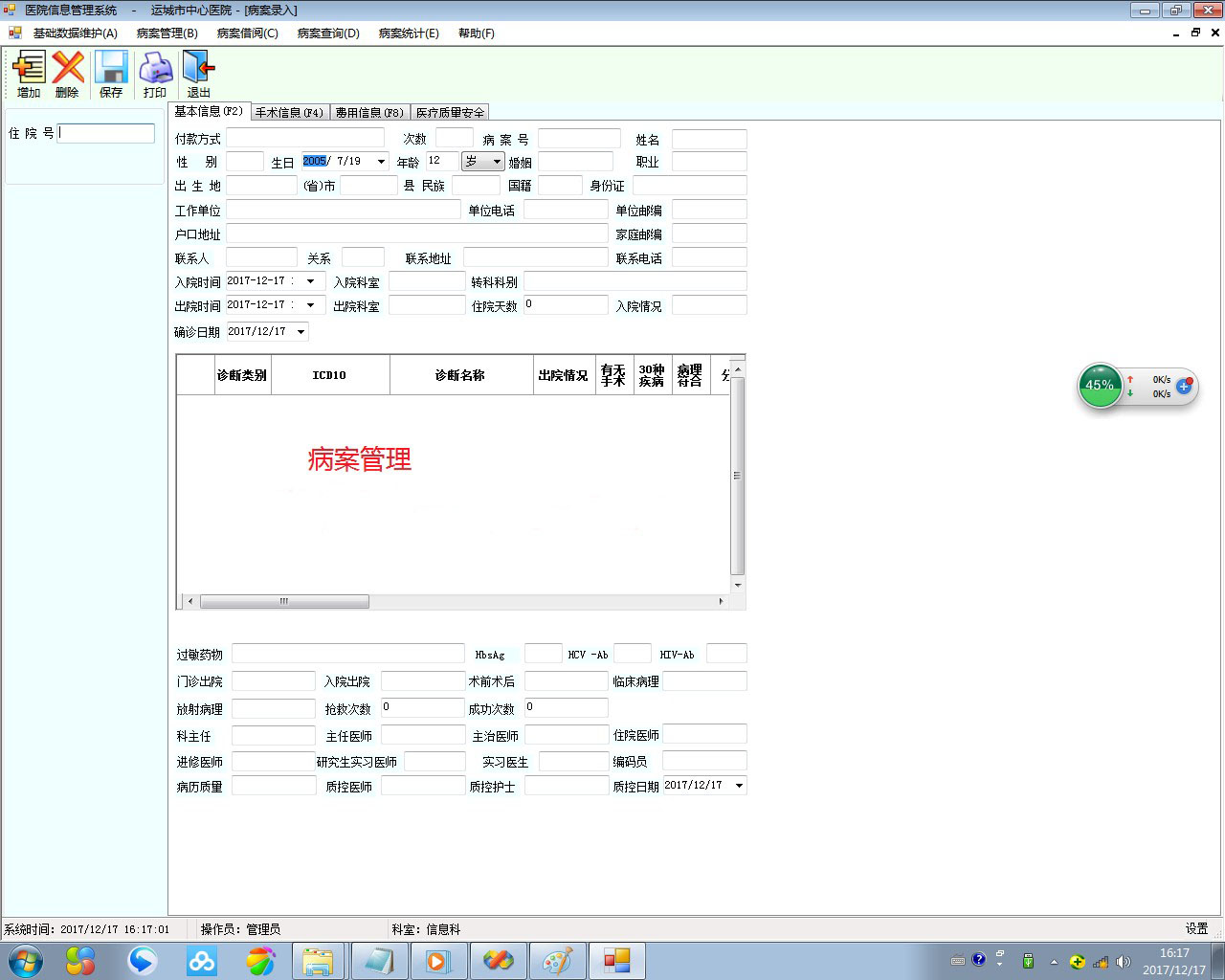Image resolution: width=1225 pixels, height=980 pixels.
Task: Open the blue round browser taskbar icon
Action: point(143,961)
